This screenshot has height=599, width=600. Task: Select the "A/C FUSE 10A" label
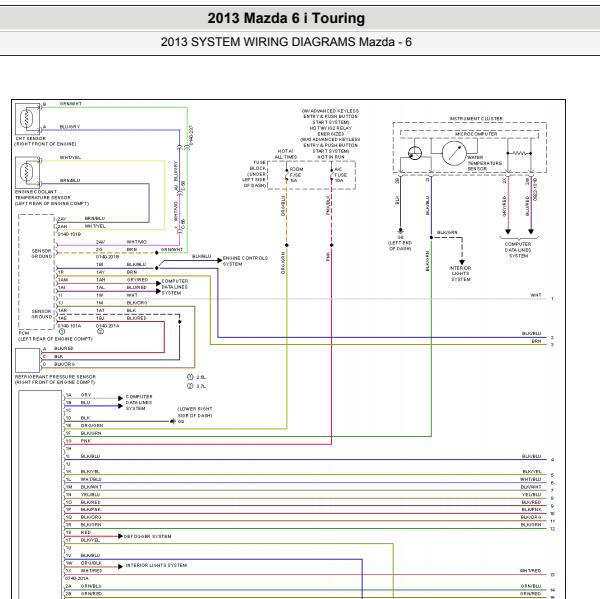(x=341, y=175)
